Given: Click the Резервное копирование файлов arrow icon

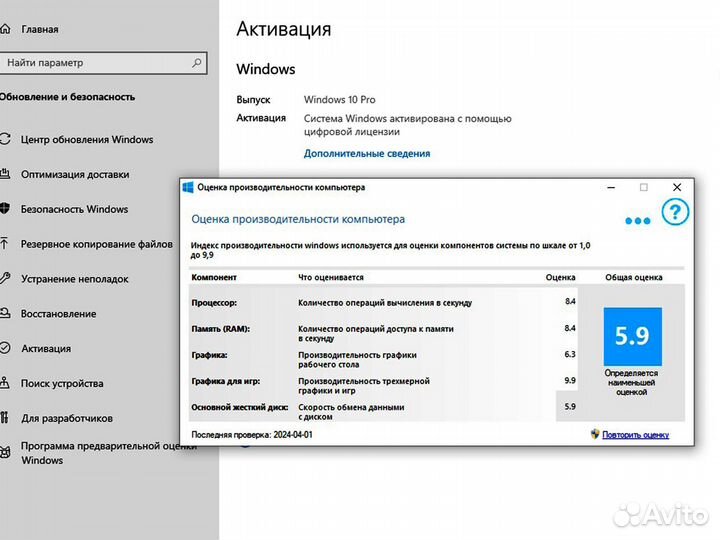Looking at the screenshot, I should pyautogui.click(x=5, y=244).
